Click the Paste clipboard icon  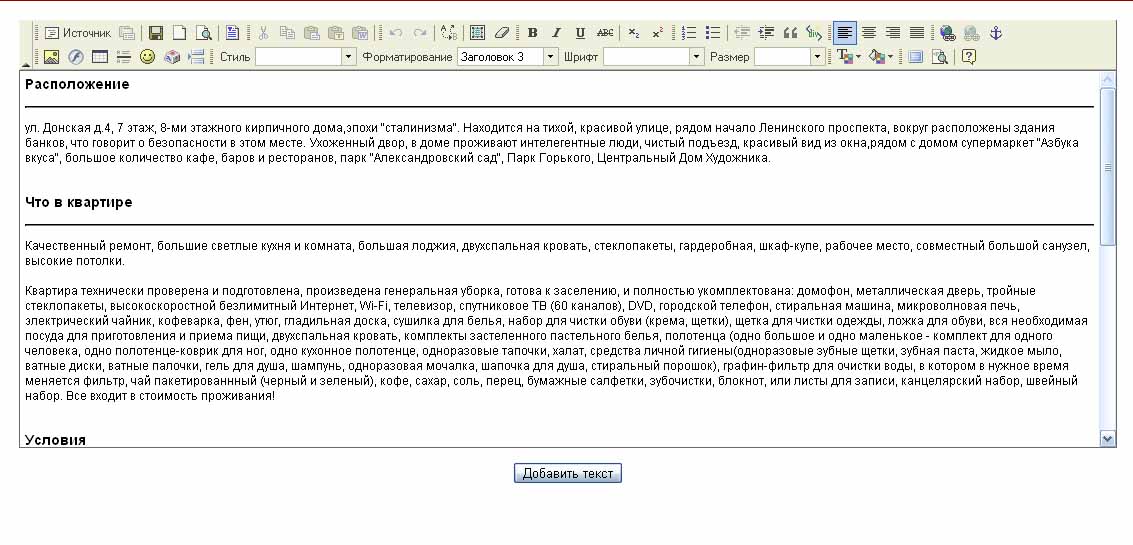click(x=311, y=33)
